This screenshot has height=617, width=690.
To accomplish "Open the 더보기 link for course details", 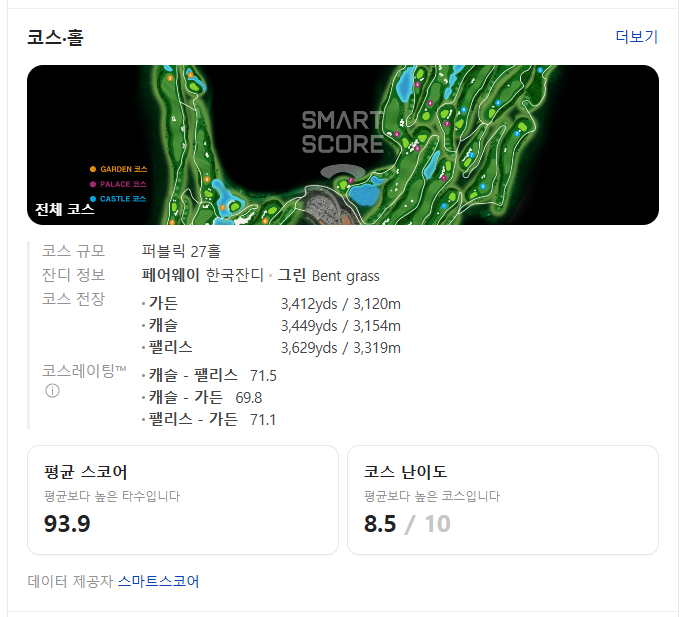I will (636, 37).
